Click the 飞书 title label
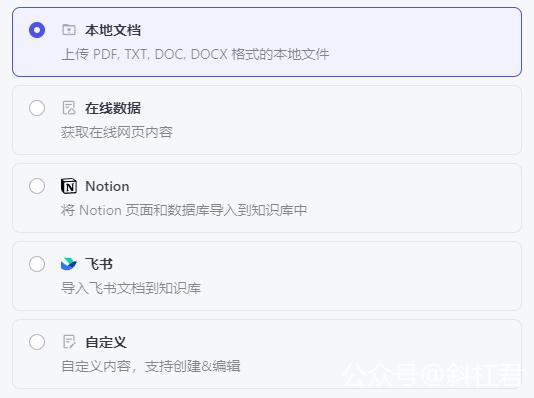The width and height of the screenshot is (534, 398). 99,264
